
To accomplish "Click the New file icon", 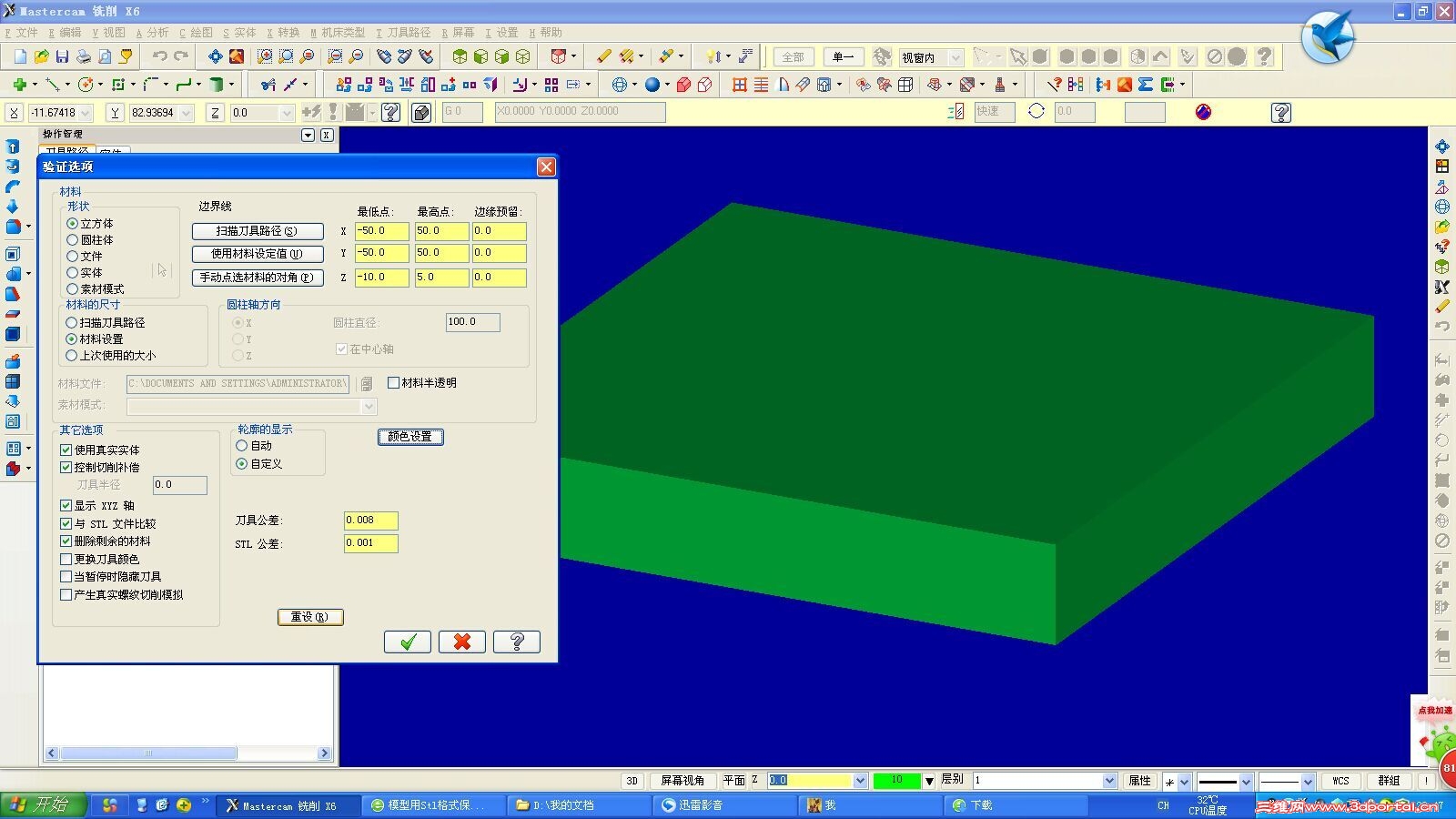I will tap(20, 56).
